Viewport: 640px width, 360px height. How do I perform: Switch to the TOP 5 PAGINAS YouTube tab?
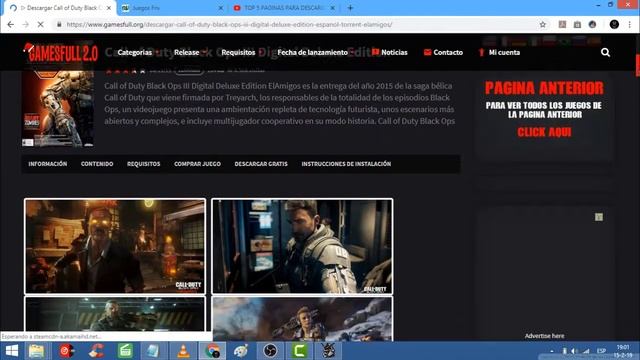(284, 8)
